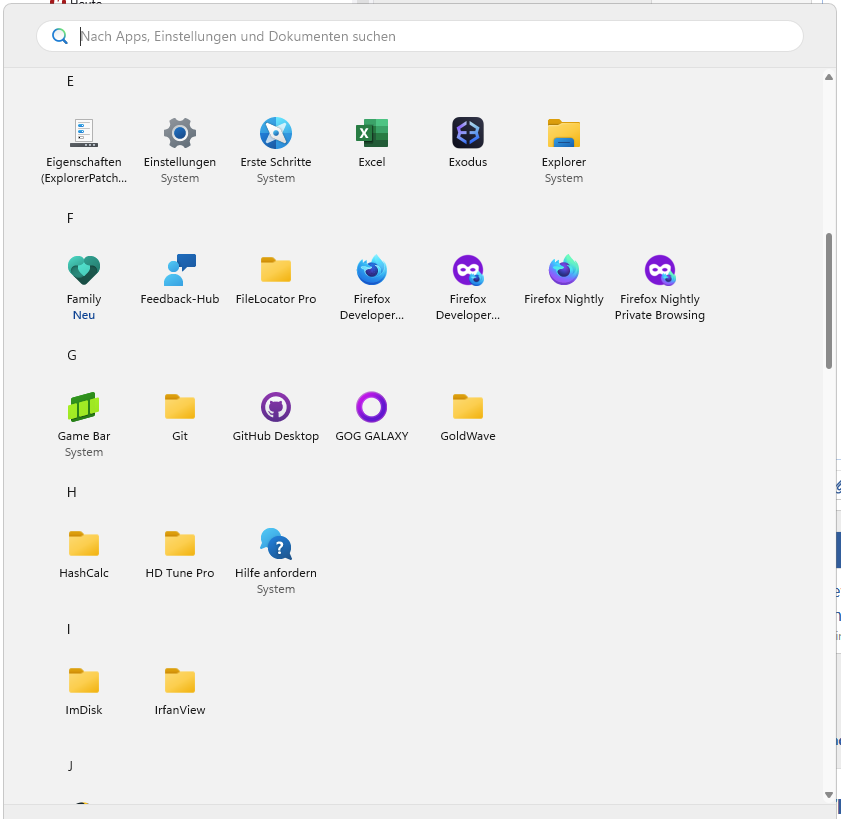Open GOG GALAXY
Viewport: 841px width, 819px height.
click(x=372, y=417)
